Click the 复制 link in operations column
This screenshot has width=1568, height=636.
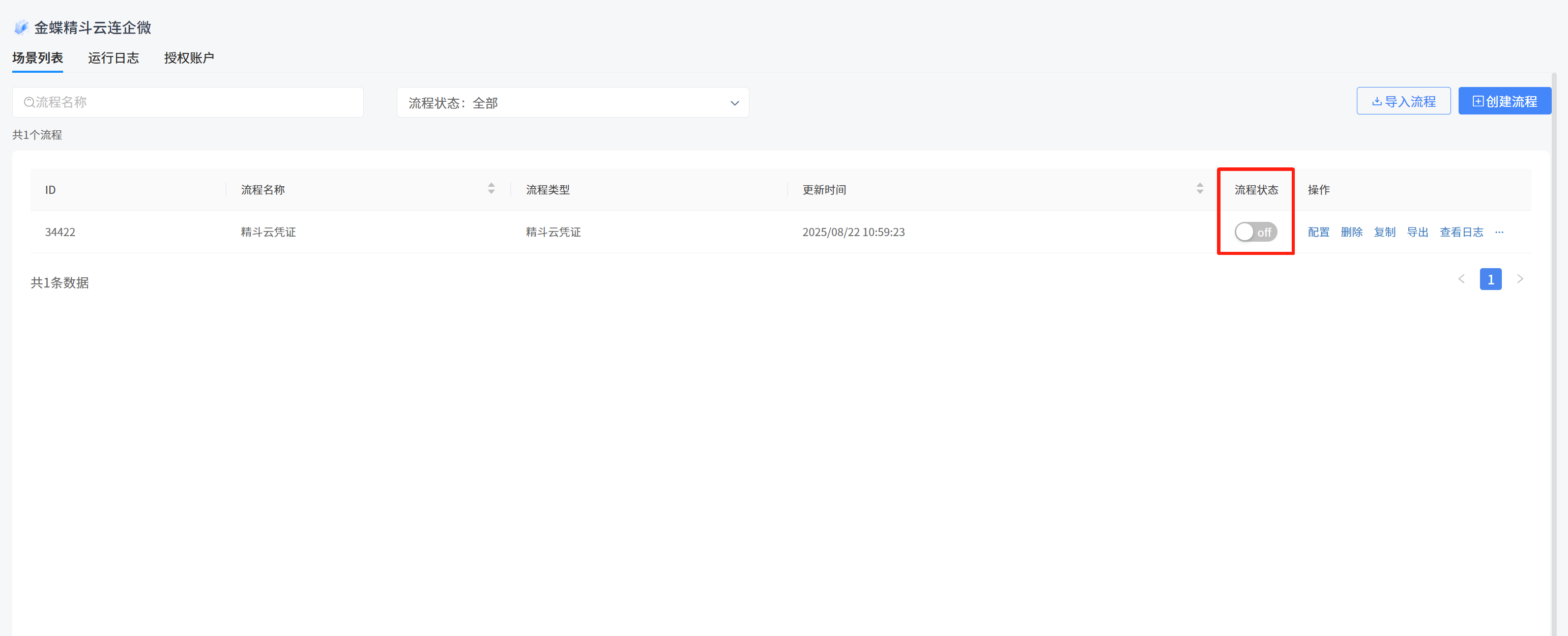(x=1384, y=232)
